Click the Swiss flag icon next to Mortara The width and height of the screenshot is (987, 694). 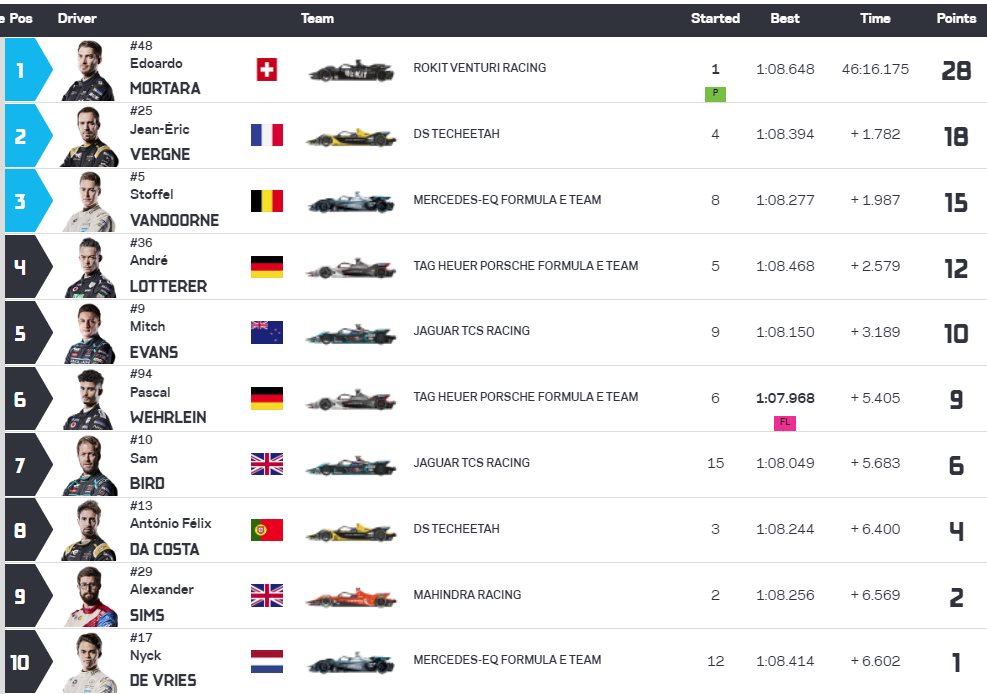tap(267, 70)
